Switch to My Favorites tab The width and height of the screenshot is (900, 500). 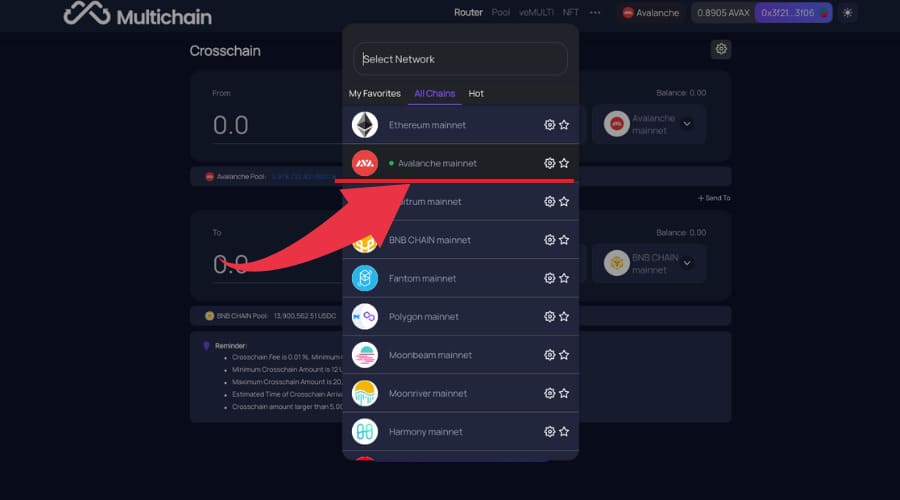pyautogui.click(x=375, y=94)
